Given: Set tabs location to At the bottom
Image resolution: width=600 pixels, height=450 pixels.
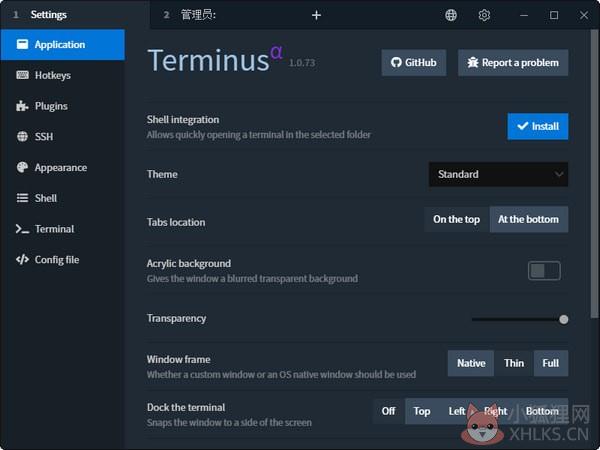Looking at the screenshot, I should pyautogui.click(x=528, y=219).
